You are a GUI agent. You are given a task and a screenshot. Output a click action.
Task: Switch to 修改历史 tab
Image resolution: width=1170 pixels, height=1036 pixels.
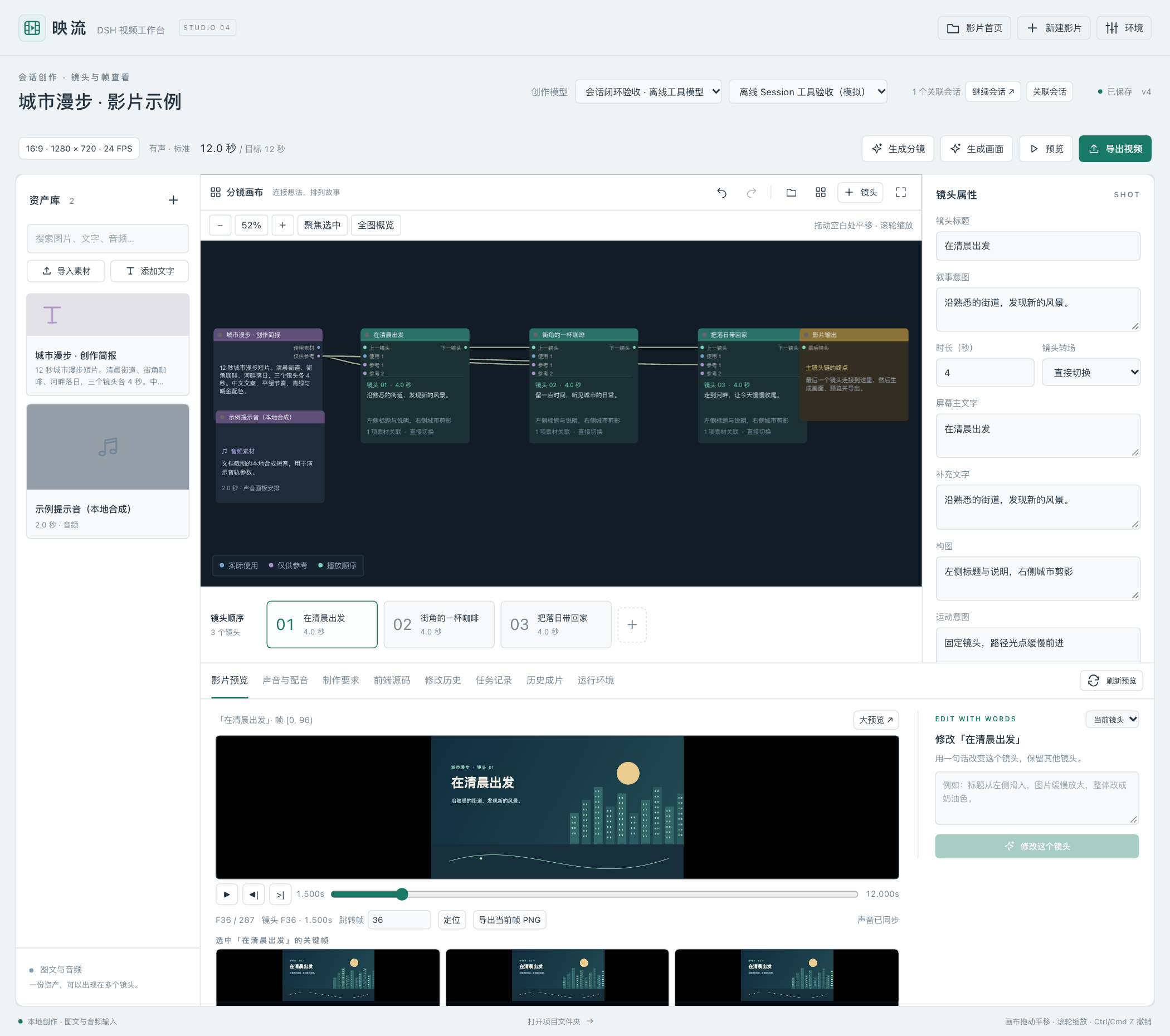coord(442,681)
